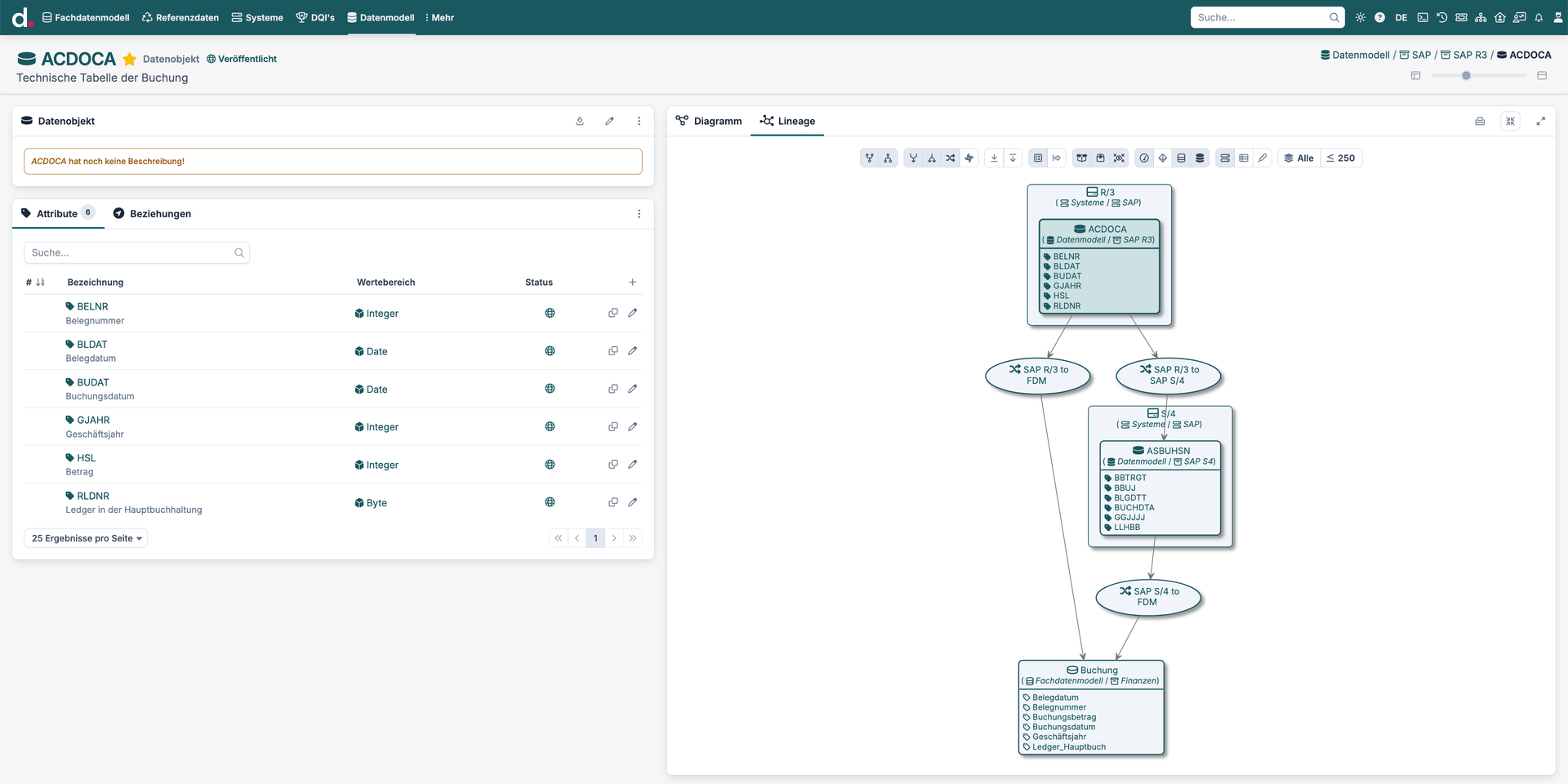Open the Mehr menu in the navigation
Screen dimensions: 1568x784
pyautogui.click(x=439, y=17)
